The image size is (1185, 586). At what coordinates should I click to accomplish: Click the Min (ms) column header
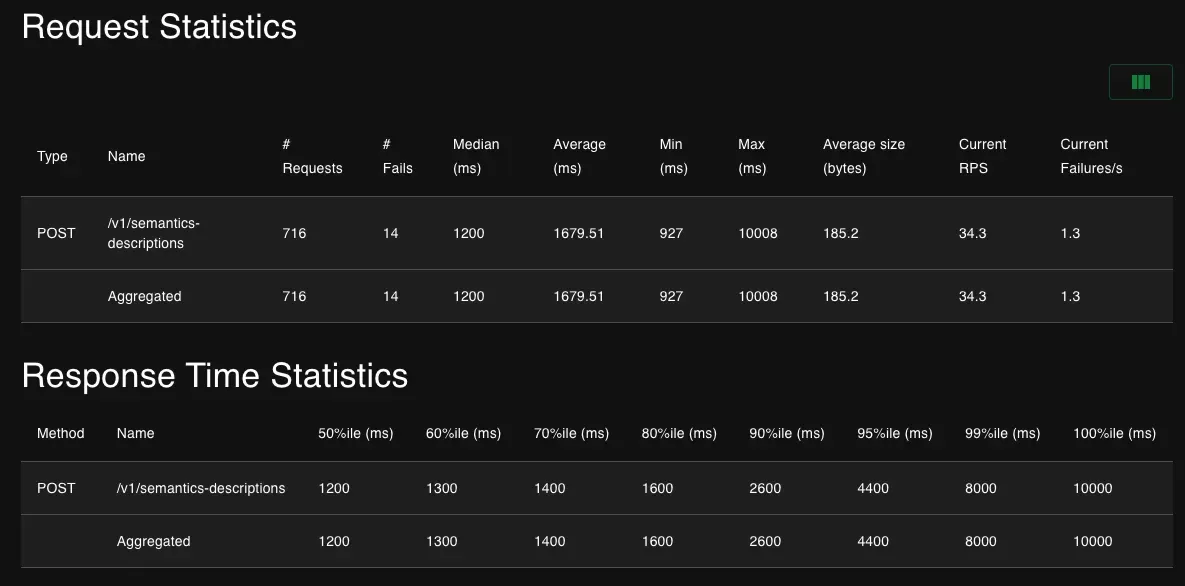pos(673,156)
